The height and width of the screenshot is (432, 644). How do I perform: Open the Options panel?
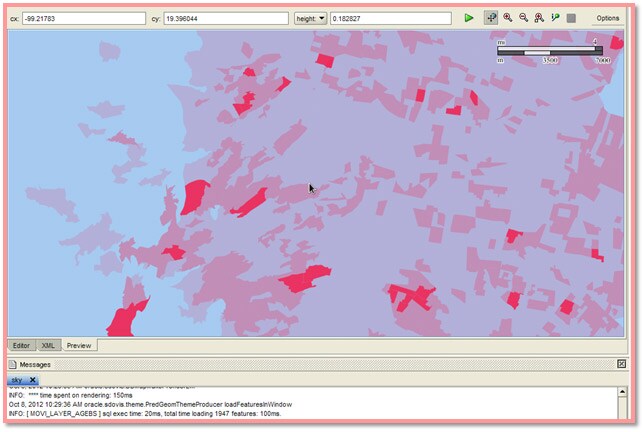(607, 18)
